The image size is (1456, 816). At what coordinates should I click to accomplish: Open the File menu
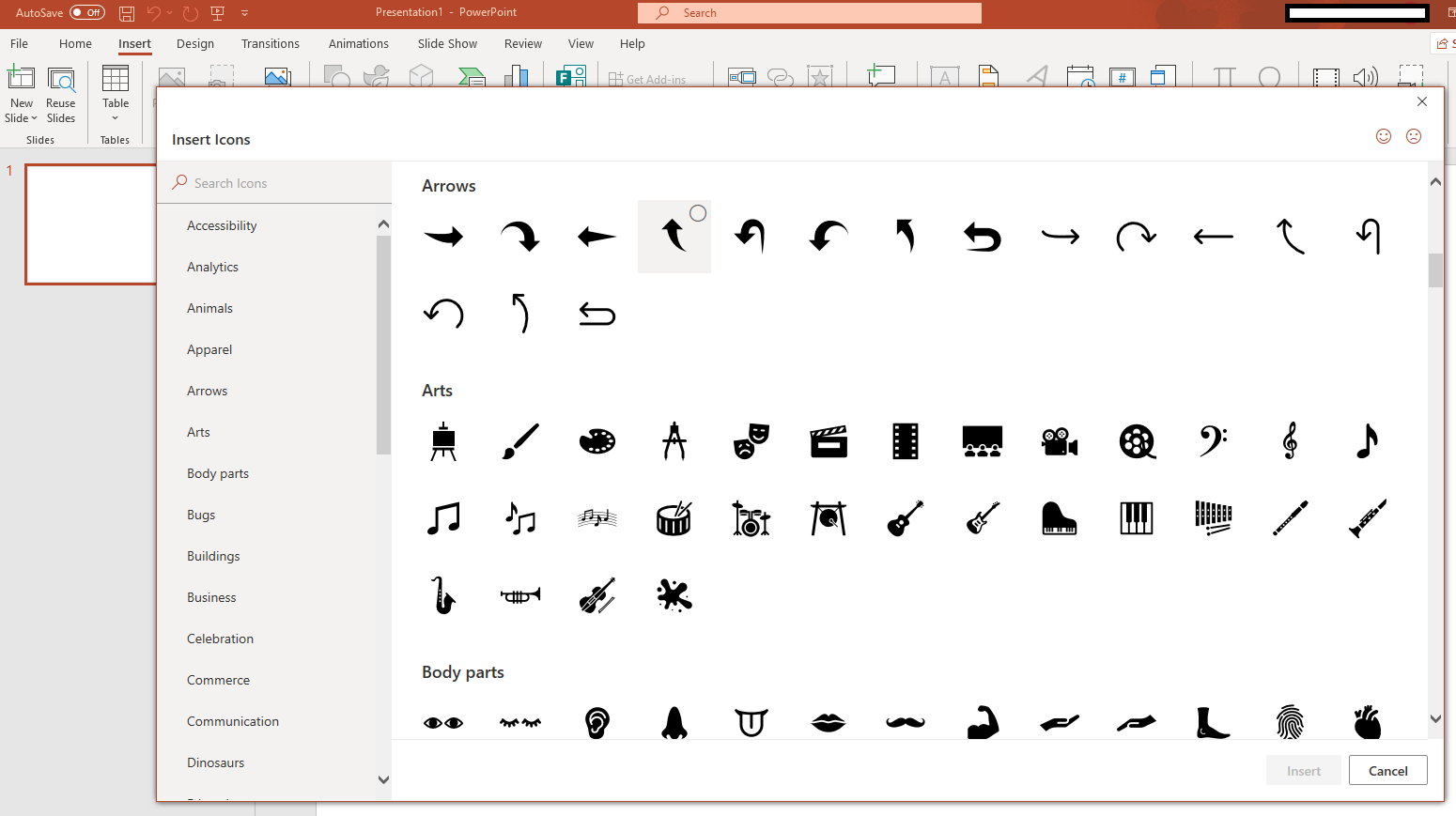(19, 43)
